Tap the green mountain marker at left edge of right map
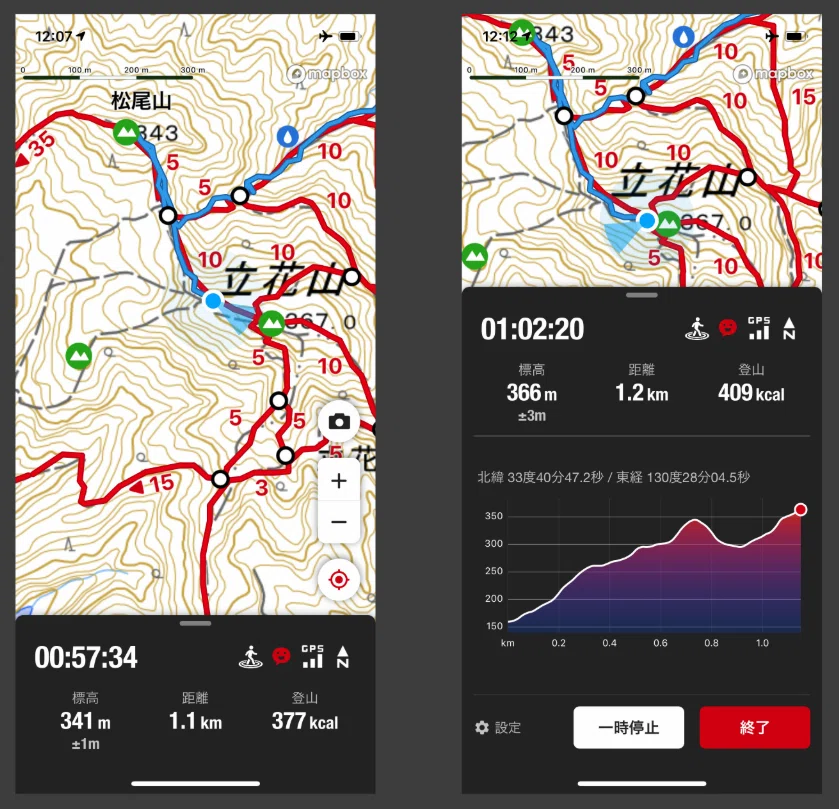 pos(475,256)
